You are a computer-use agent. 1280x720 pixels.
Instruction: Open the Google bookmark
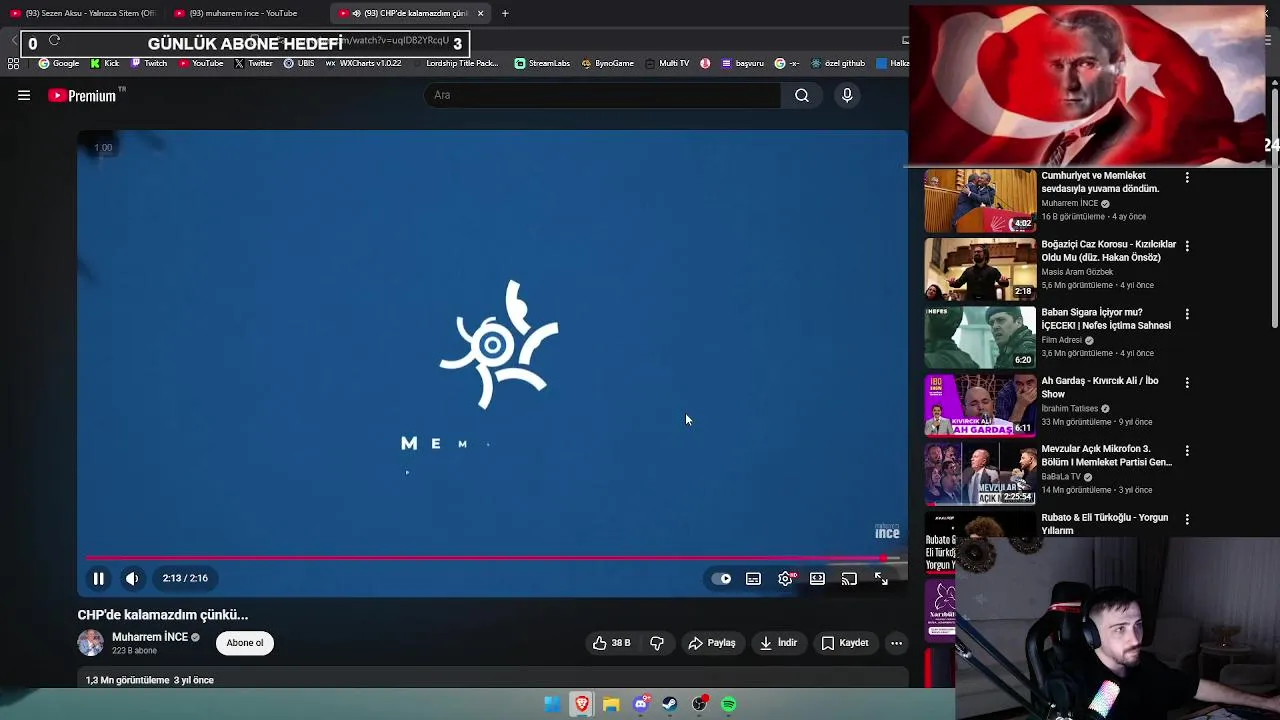pyautogui.click(x=59, y=63)
